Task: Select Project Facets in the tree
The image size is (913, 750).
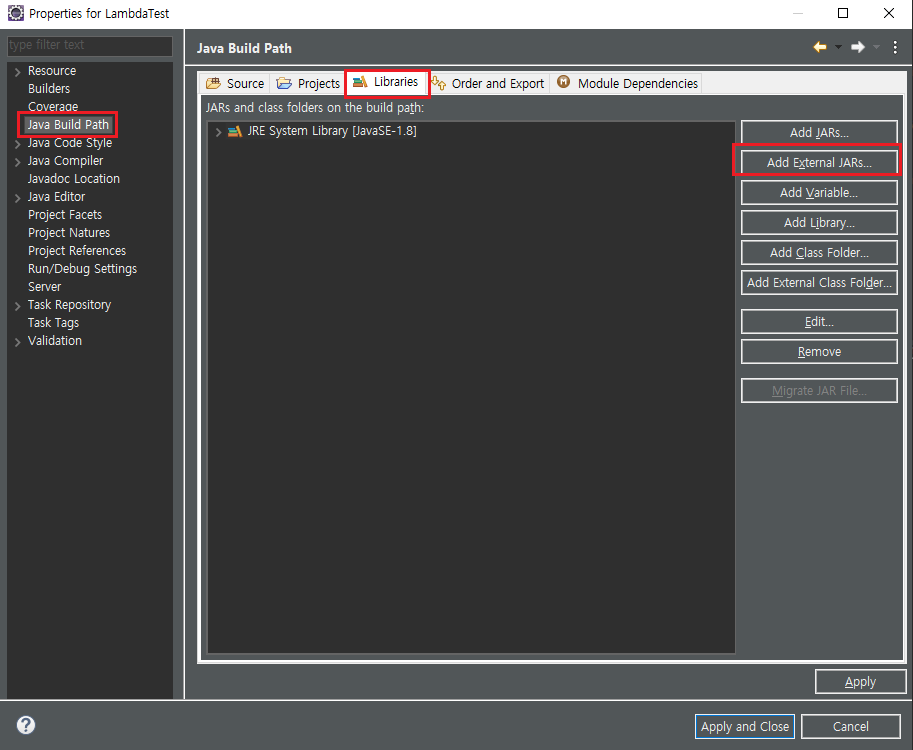Action: [65, 215]
